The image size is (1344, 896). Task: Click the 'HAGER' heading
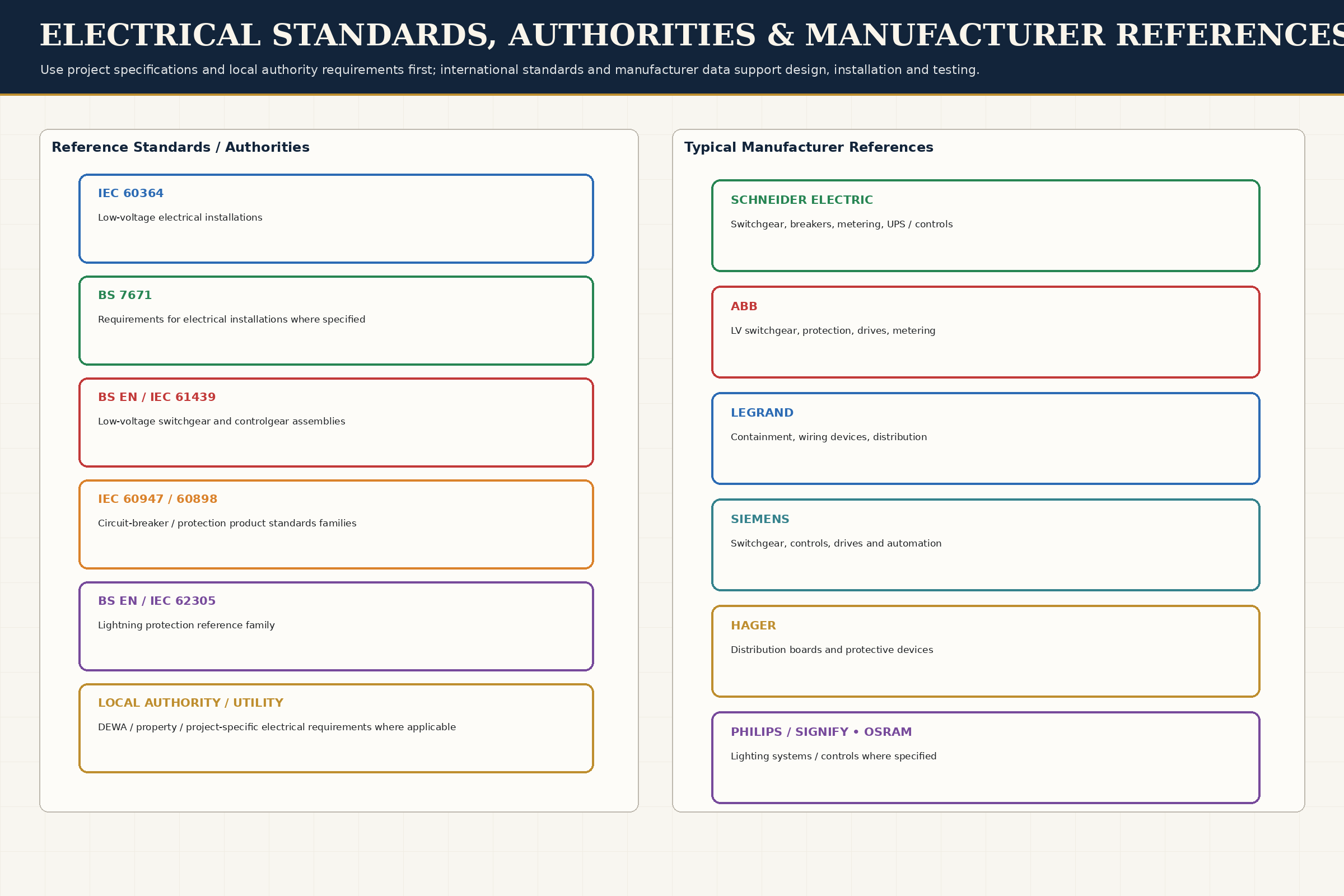click(x=753, y=626)
